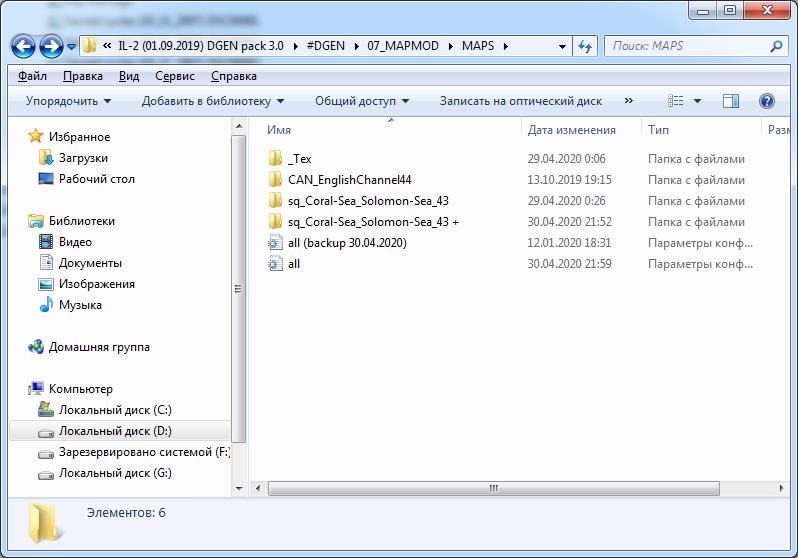The image size is (798, 558).
Task: Select sq_Coral-Sea_Solomon-Sea_43 folder name
Action: click(x=368, y=201)
